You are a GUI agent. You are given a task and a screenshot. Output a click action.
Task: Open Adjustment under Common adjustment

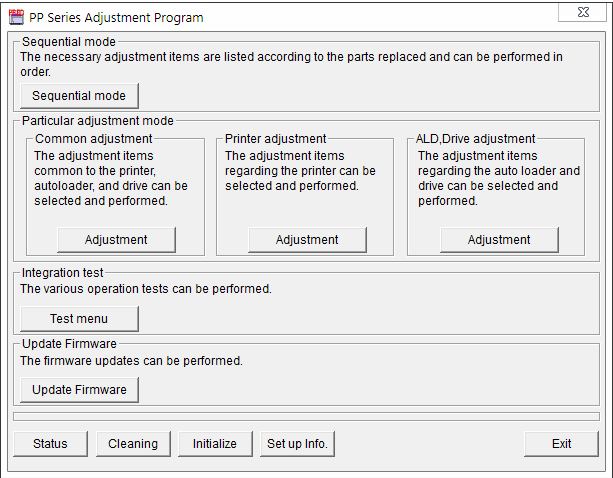(116, 240)
